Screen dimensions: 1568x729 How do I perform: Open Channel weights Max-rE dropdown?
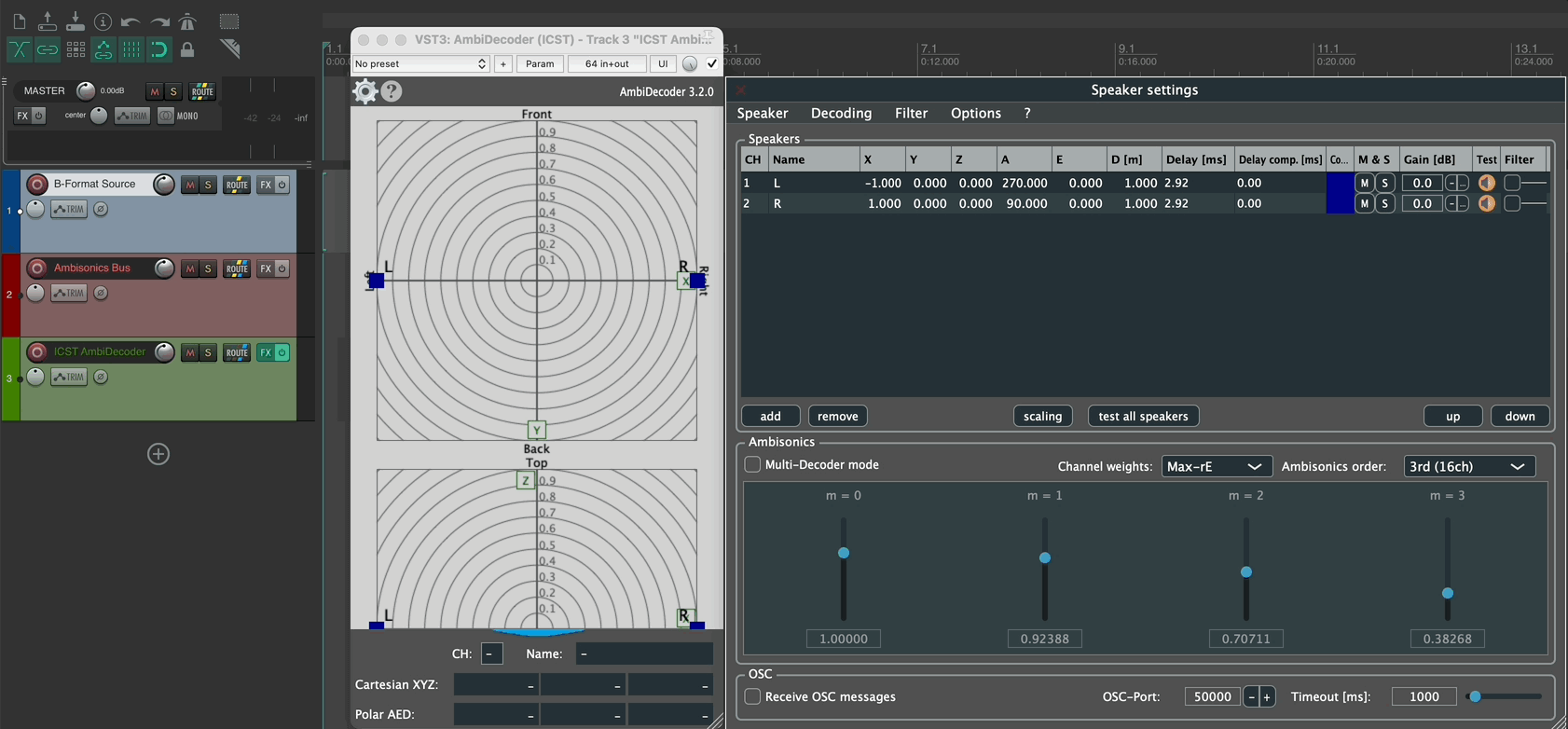point(1215,466)
